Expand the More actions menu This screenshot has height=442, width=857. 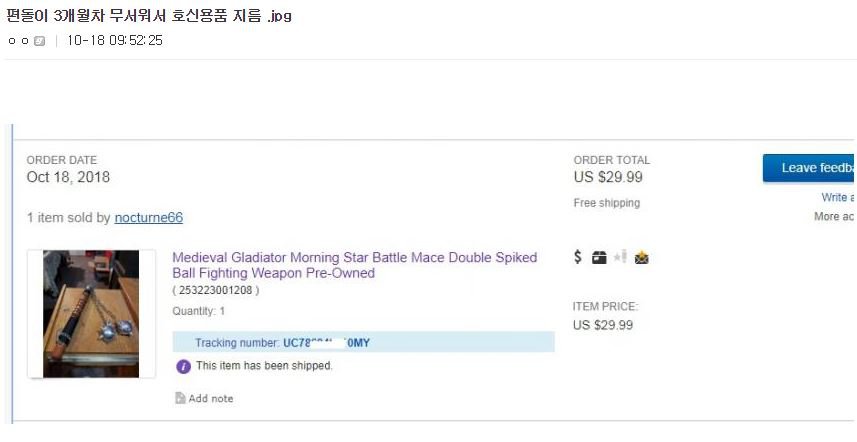tap(834, 216)
